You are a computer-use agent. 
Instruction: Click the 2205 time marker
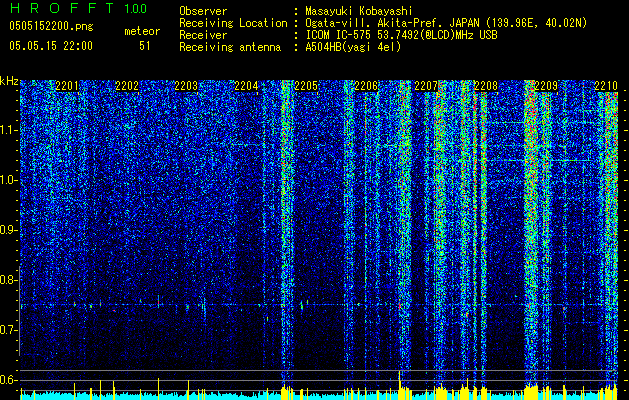306,86
